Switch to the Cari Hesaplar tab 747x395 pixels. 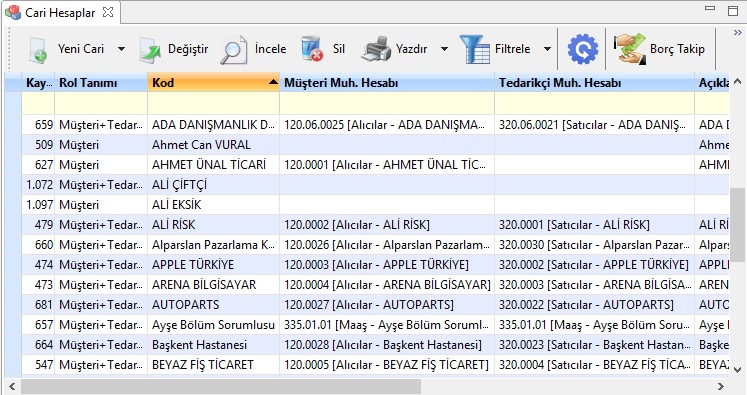(60, 13)
